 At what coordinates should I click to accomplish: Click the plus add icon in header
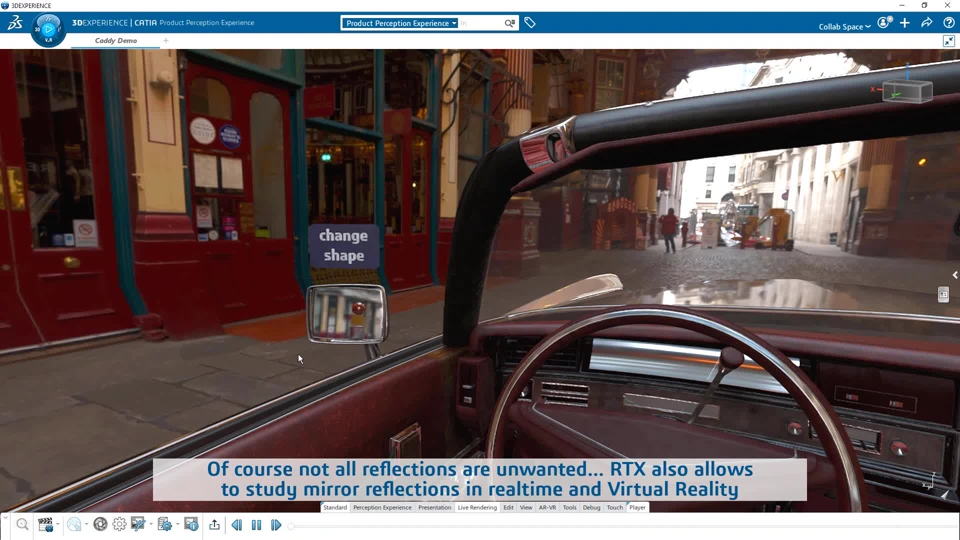[x=905, y=23]
